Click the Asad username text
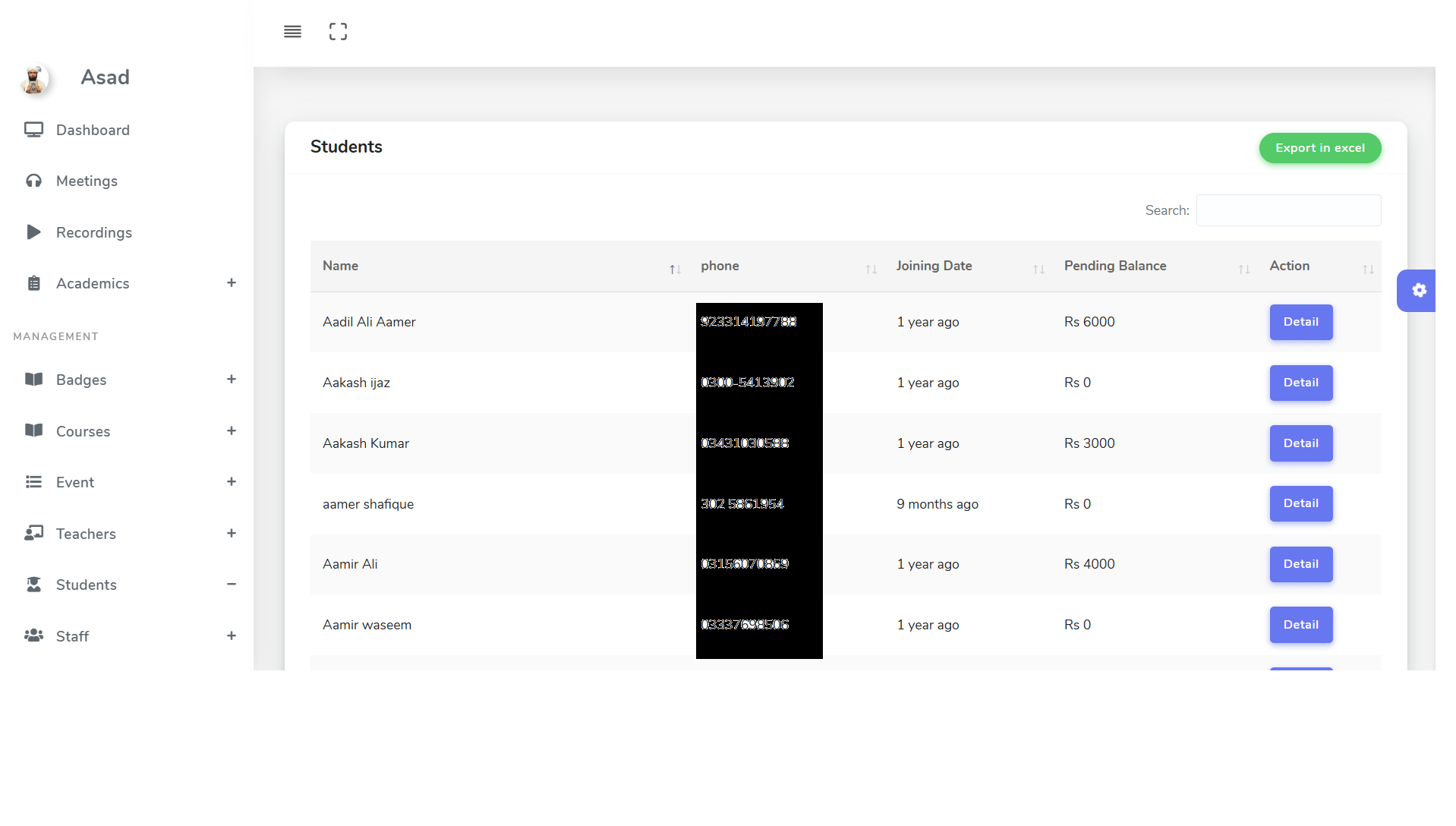This screenshot has height=826, width=1456. (105, 77)
